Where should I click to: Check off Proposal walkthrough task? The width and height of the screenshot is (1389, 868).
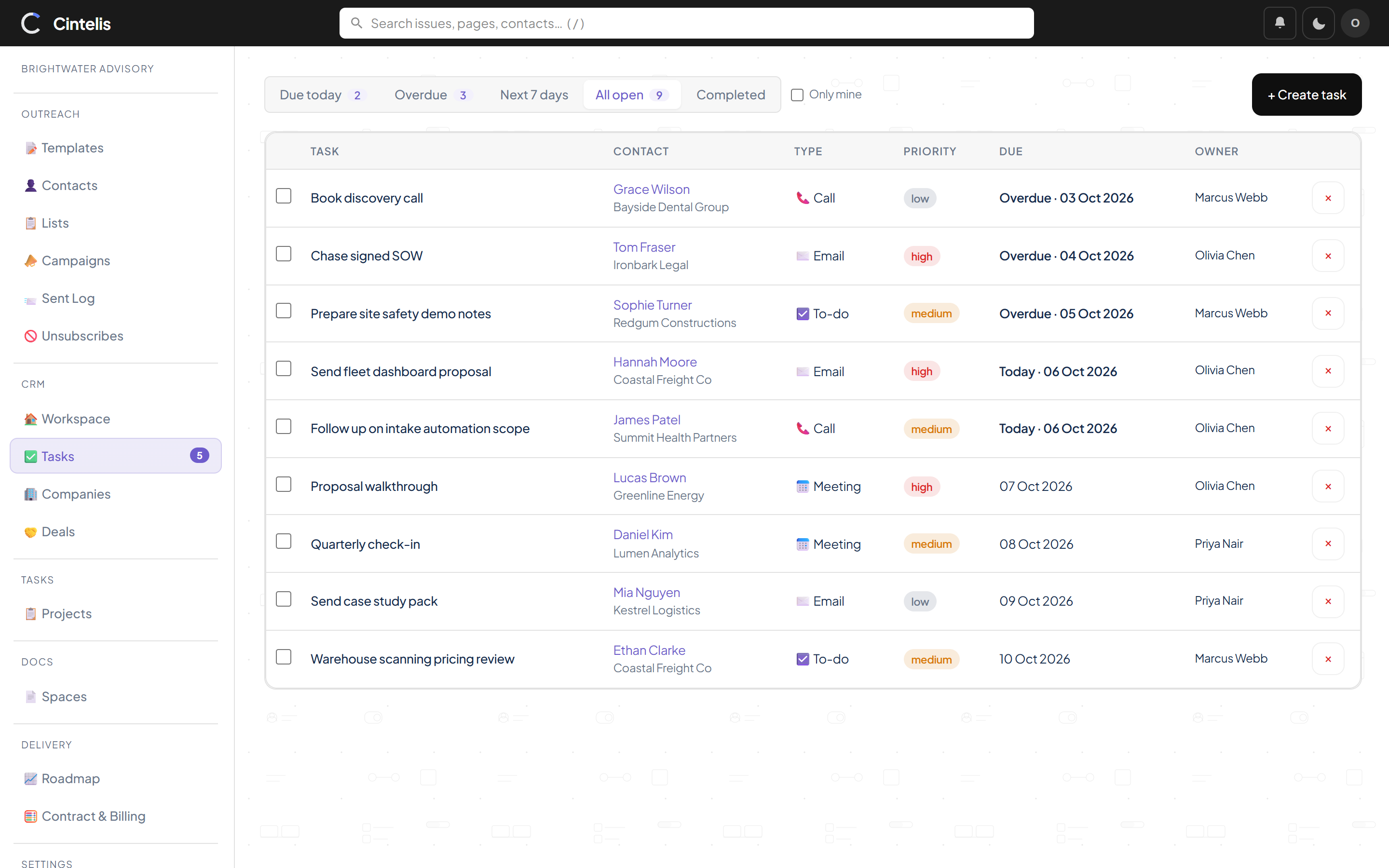coord(284,485)
